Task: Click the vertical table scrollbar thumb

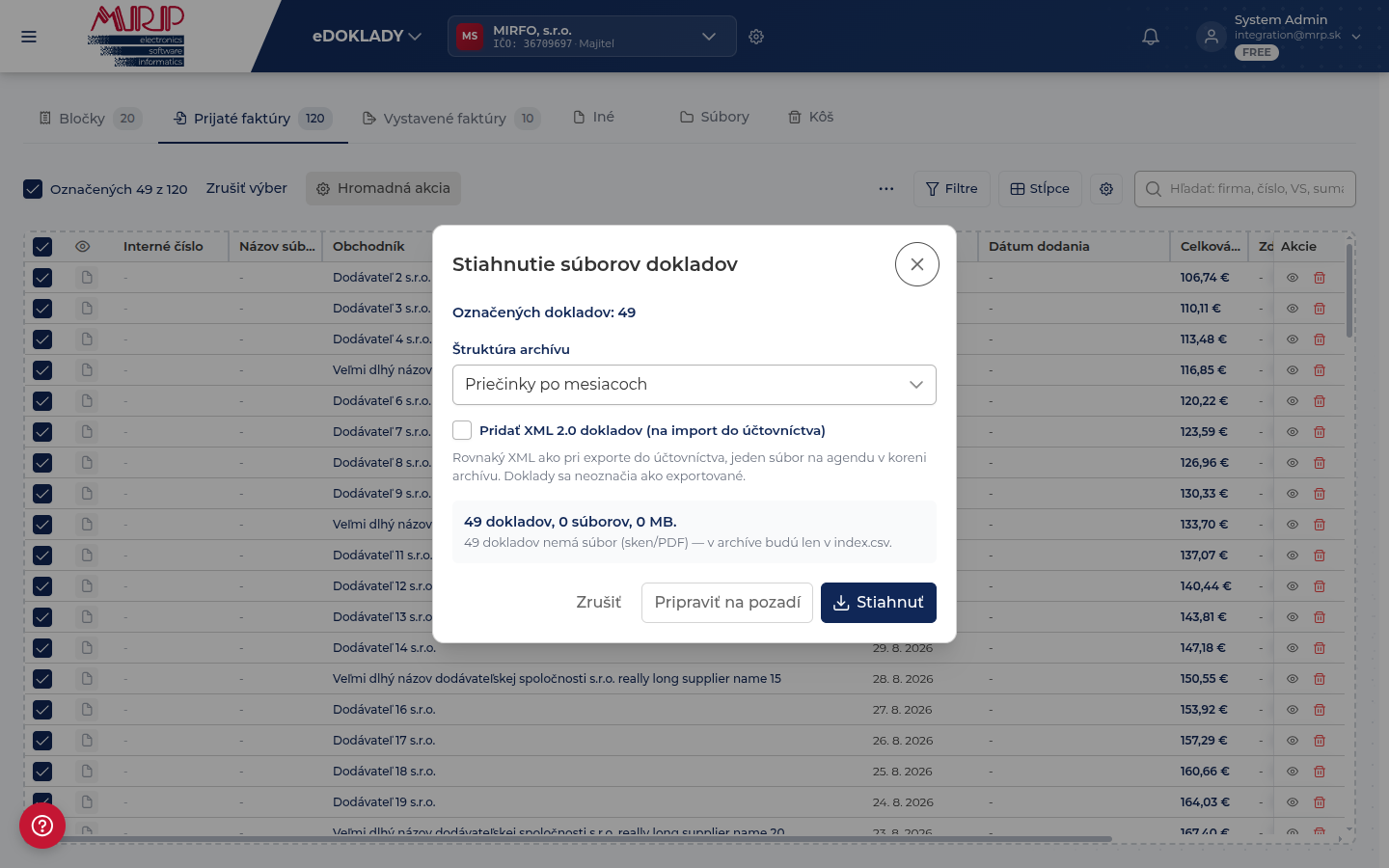Action: 1349,289
